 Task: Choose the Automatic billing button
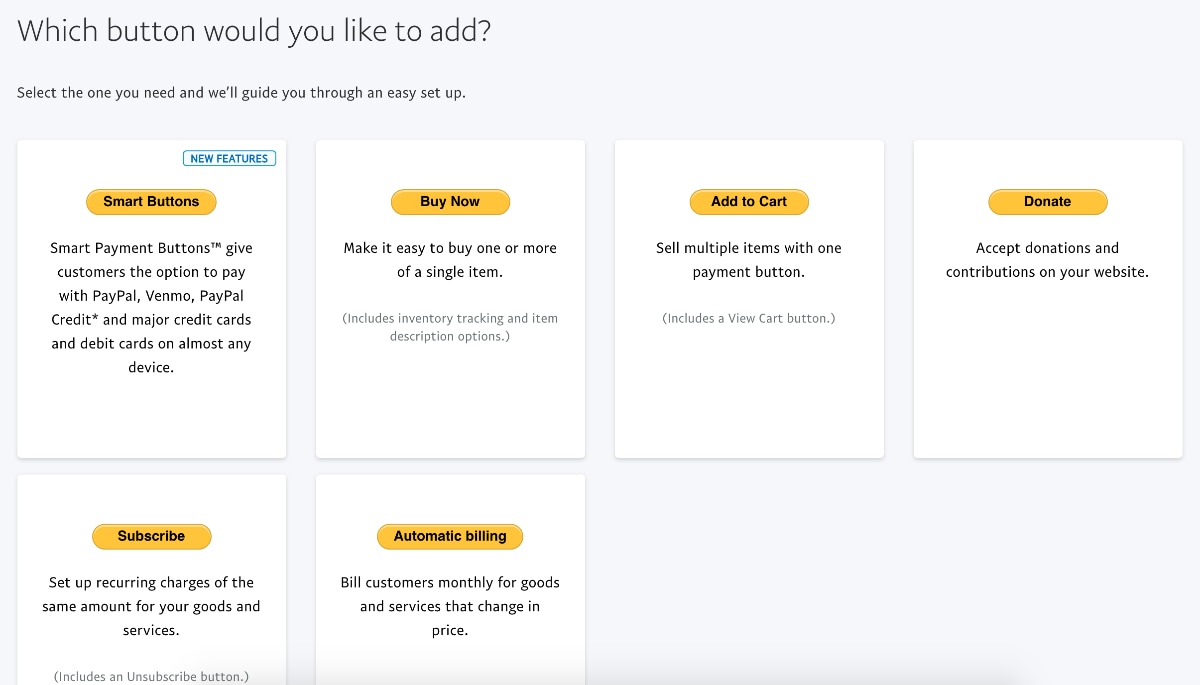450,537
